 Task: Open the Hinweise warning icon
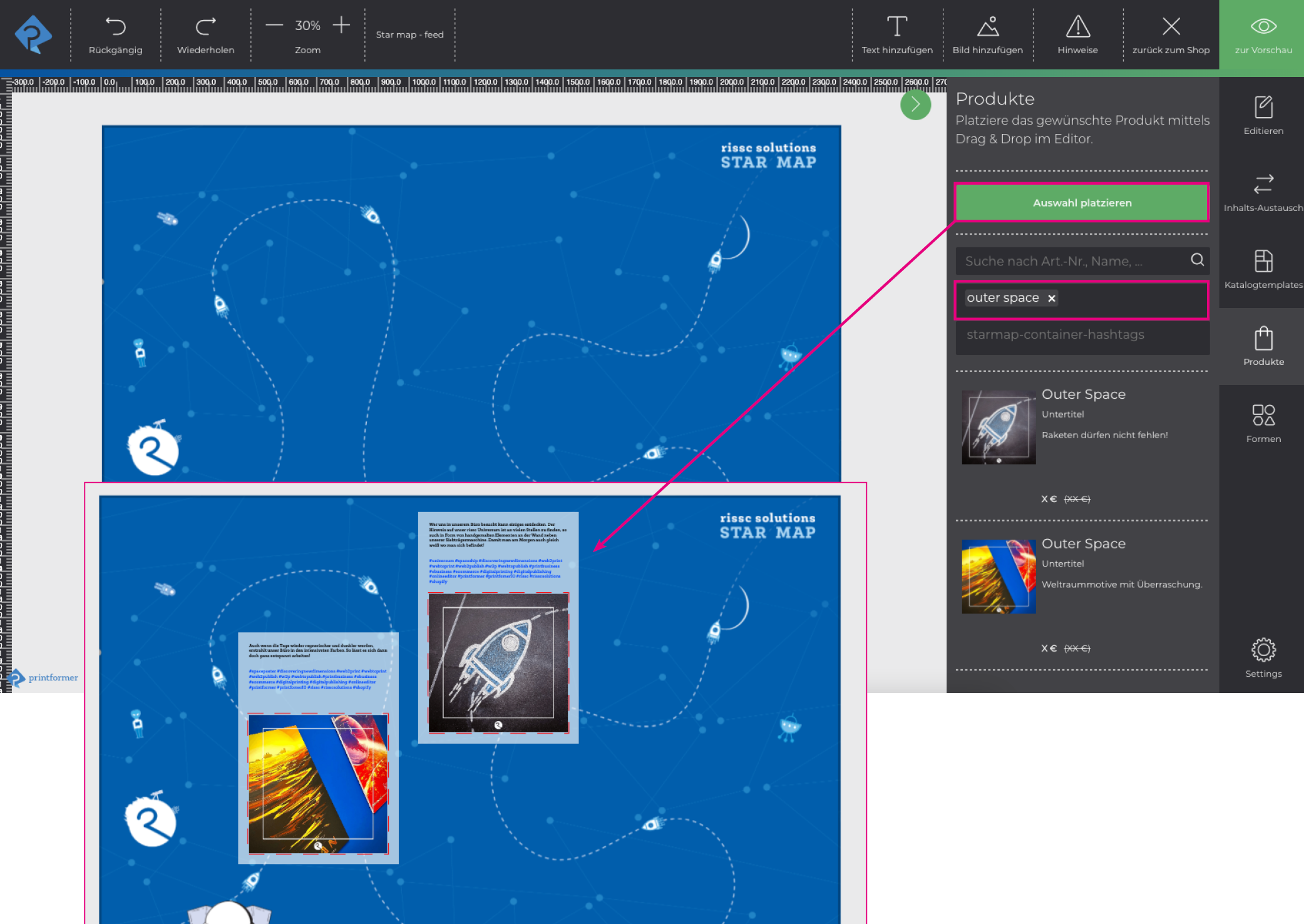pos(1077,26)
